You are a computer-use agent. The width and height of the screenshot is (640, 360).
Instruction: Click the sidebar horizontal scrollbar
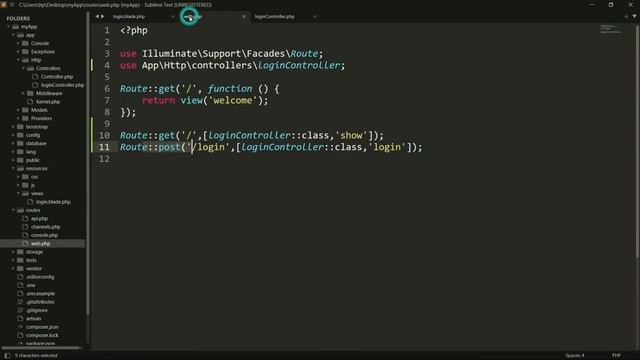[41, 348]
